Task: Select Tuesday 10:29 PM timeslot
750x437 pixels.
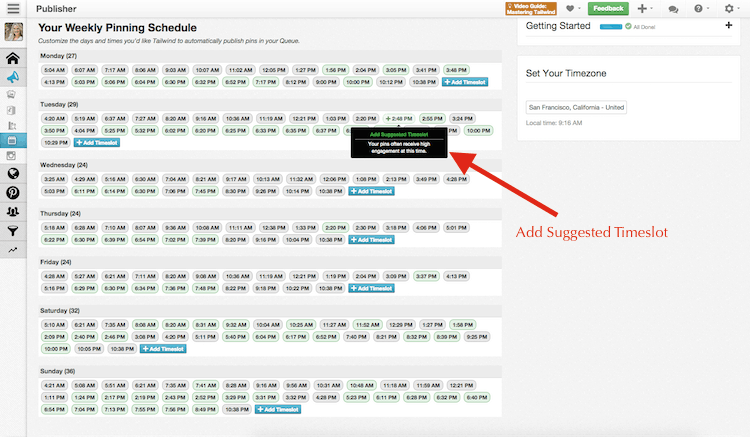Action: 56,142
